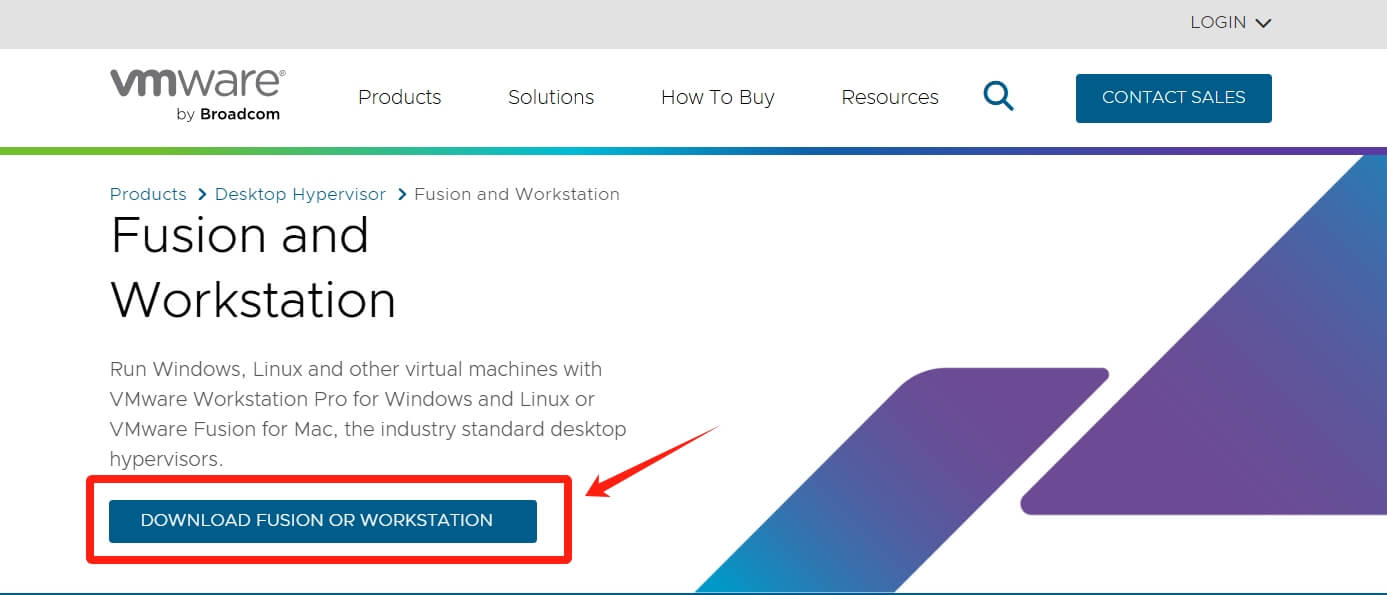Click the CONTACT SALES button
The height and width of the screenshot is (595, 1387).
(x=1174, y=98)
